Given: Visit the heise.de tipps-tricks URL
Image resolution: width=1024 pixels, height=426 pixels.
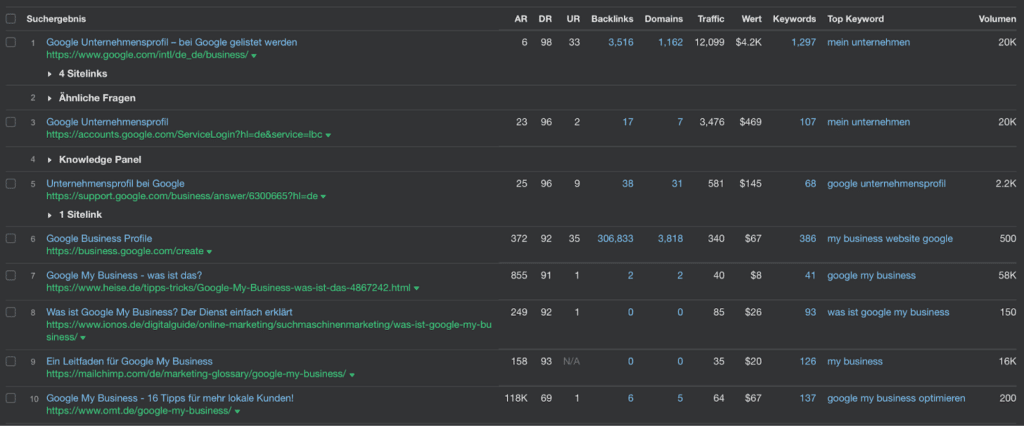Looking at the screenshot, I should coord(229,288).
